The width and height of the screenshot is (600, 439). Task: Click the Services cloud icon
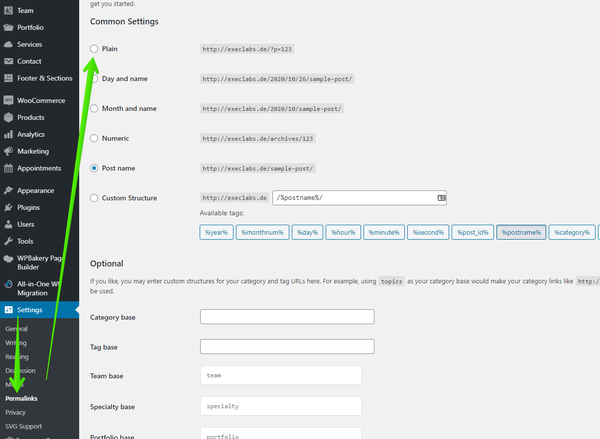(x=8, y=44)
